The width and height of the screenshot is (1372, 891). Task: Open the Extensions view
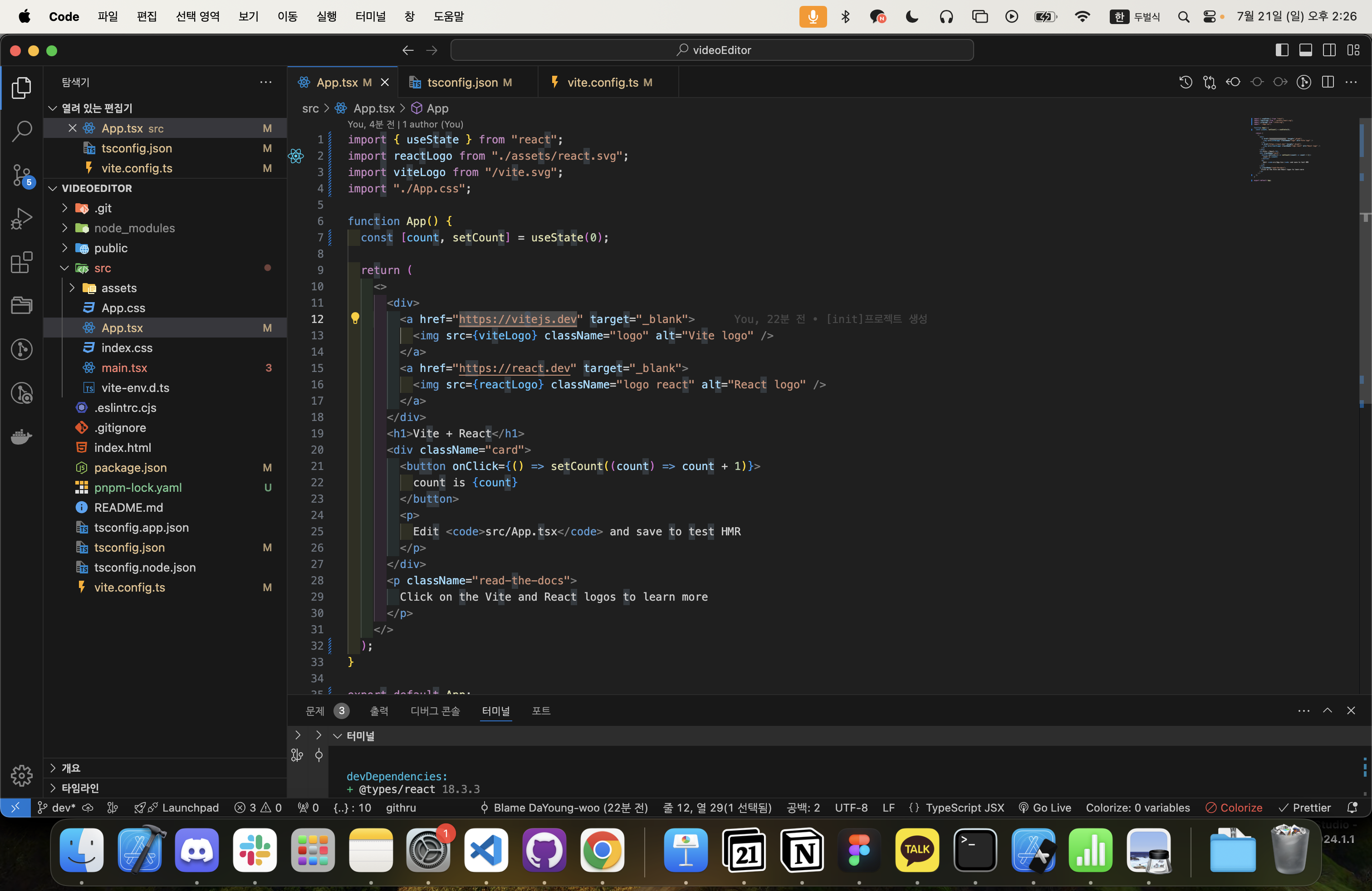click(x=21, y=263)
